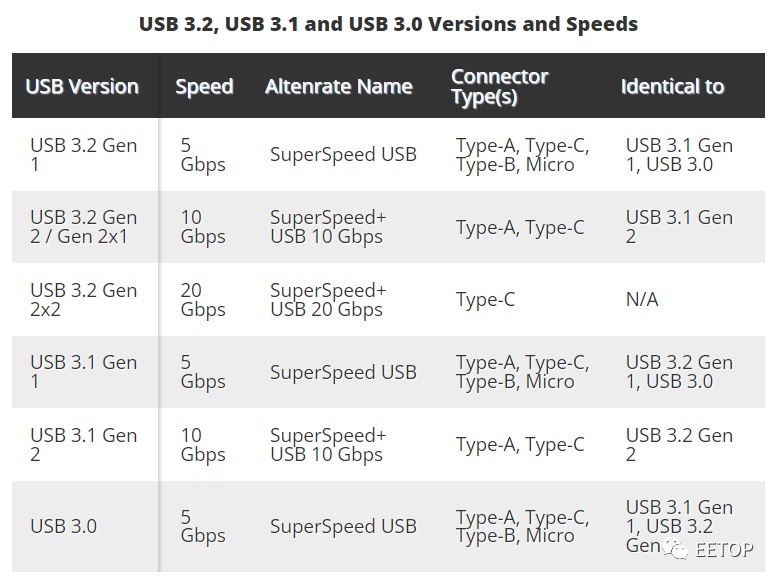
Task: Click the USB 3.1 Gen 2 row label
Action: pyautogui.click(x=83, y=445)
